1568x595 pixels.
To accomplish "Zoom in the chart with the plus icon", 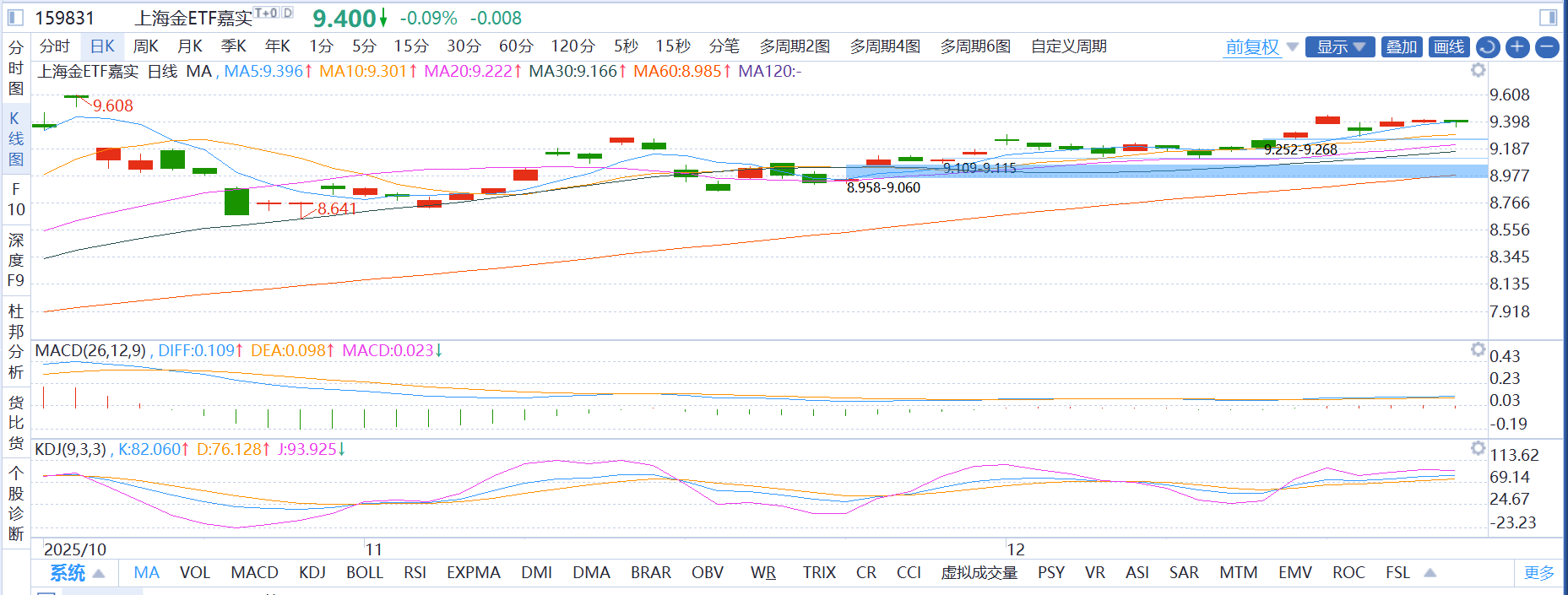I will 1517,47.
